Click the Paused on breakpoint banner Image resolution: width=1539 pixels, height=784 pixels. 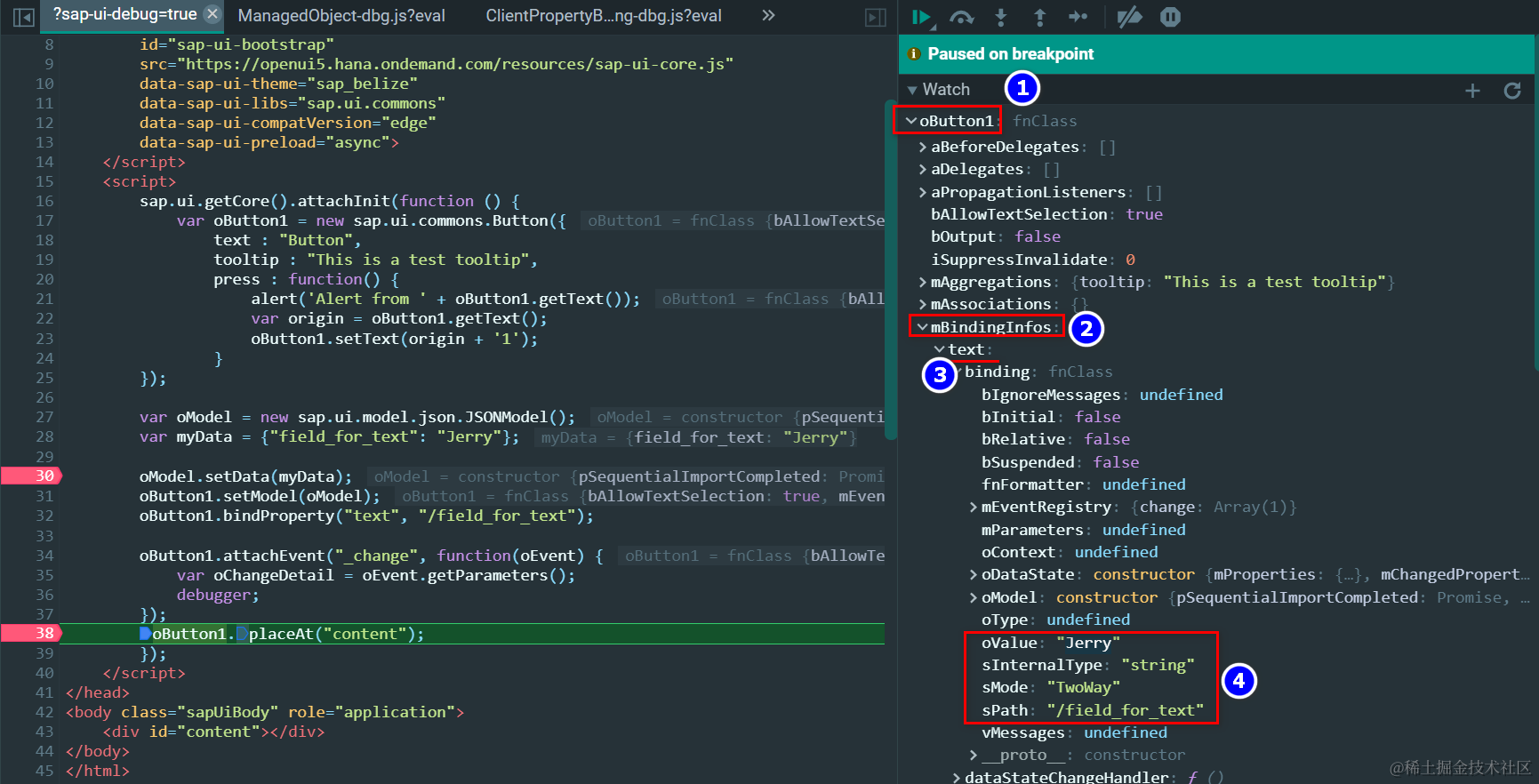1216,54
